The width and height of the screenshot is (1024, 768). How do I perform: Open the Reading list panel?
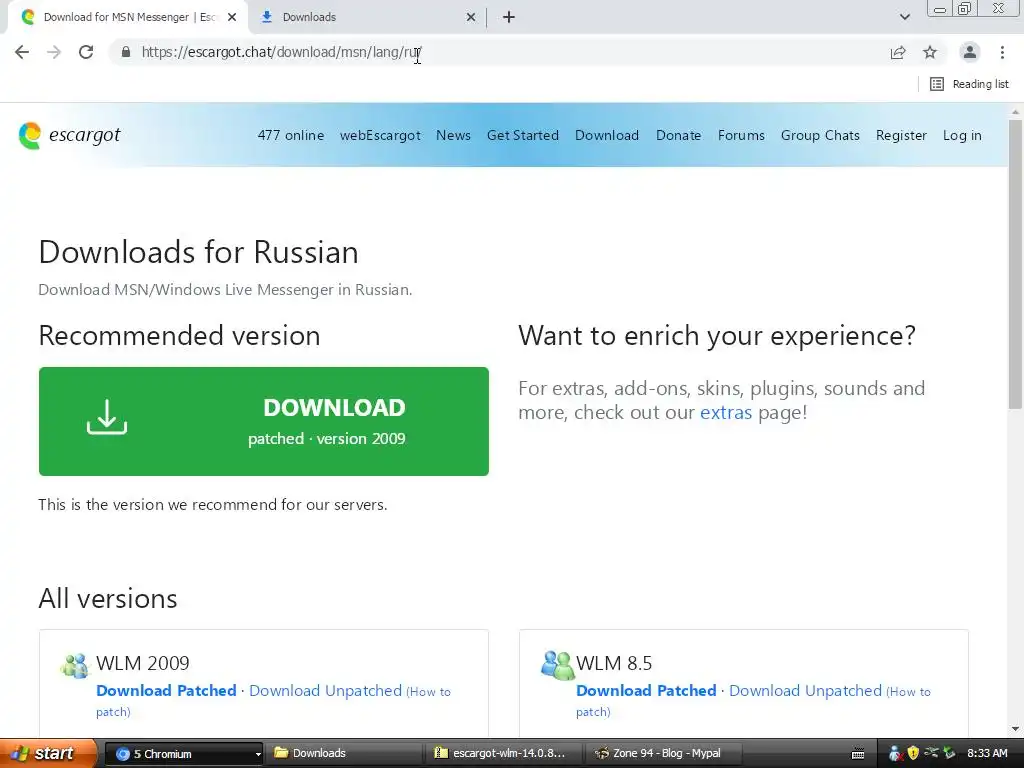click(969, 84)
